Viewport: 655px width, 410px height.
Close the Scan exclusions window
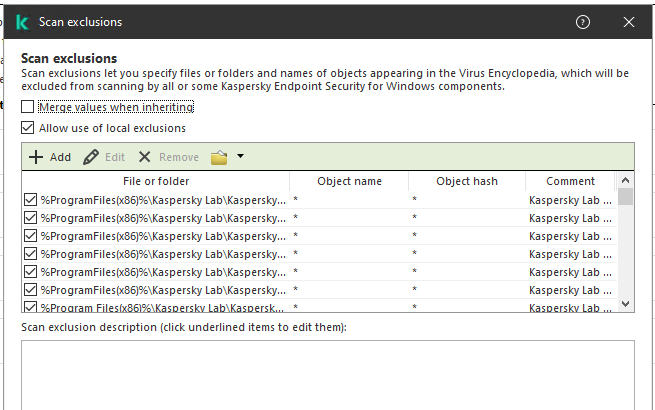point(628,21)
